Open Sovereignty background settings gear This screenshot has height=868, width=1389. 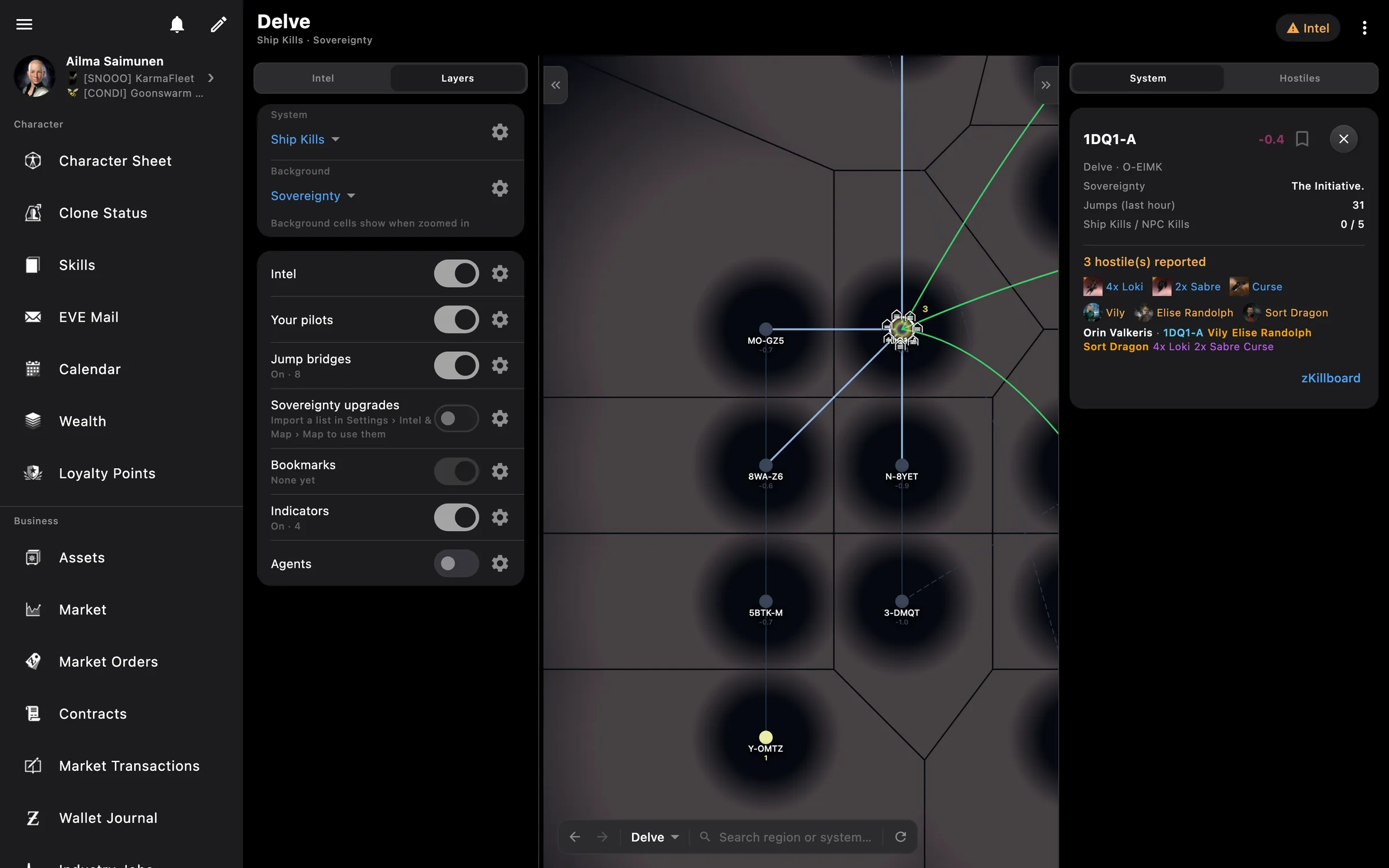500,188
